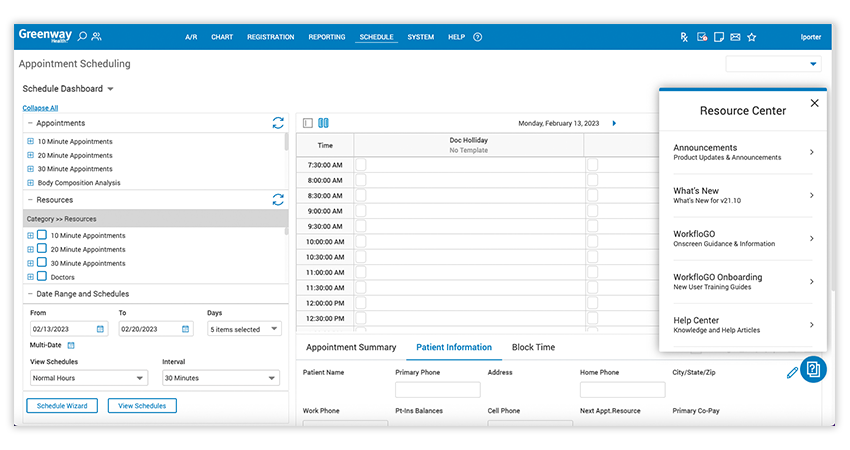Click the search magnifier icon beside Greenway logo
Viewport: 850px width, 450px height.
click(82, 37)
